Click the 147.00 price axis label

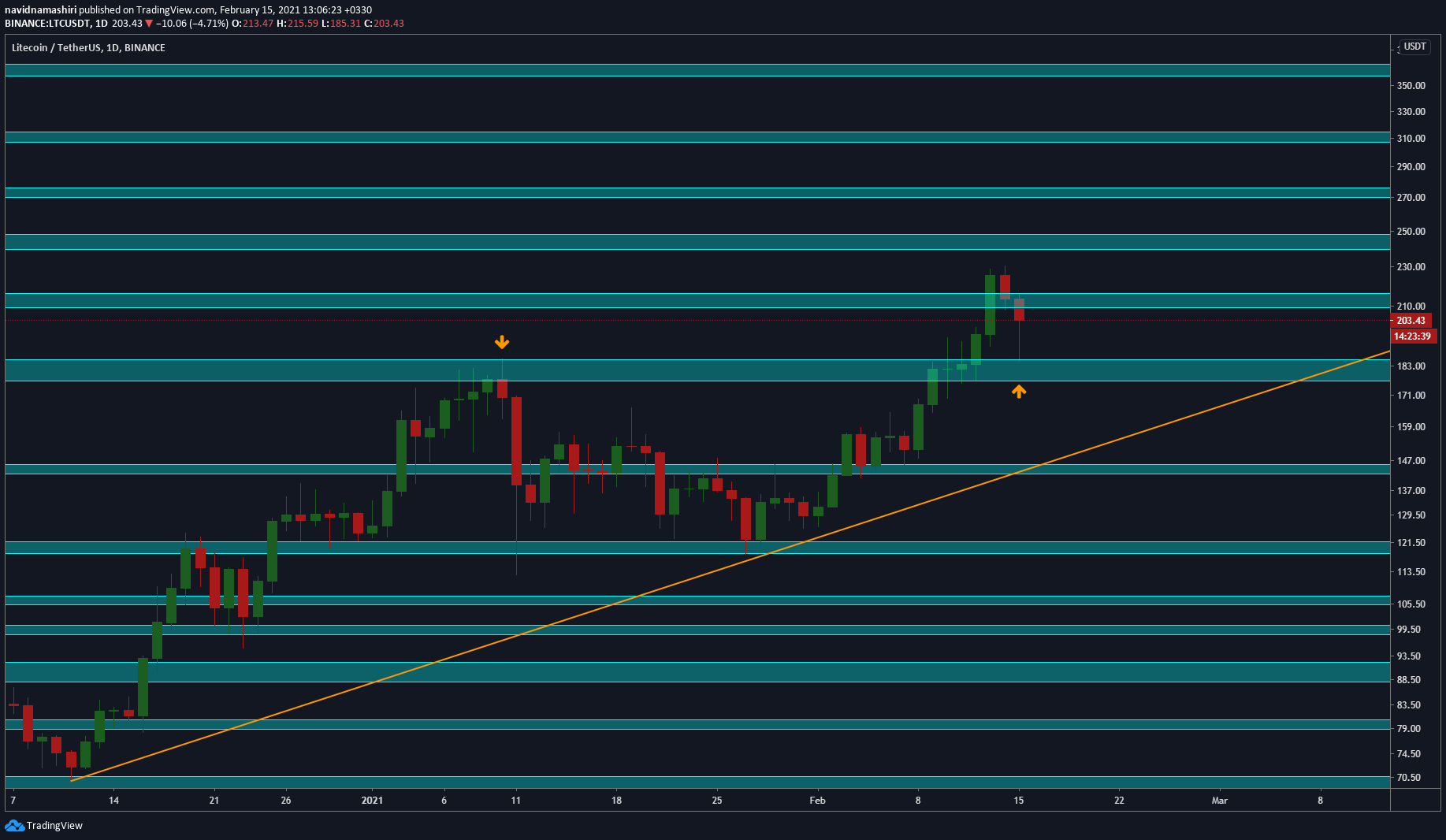point(1411,461)
